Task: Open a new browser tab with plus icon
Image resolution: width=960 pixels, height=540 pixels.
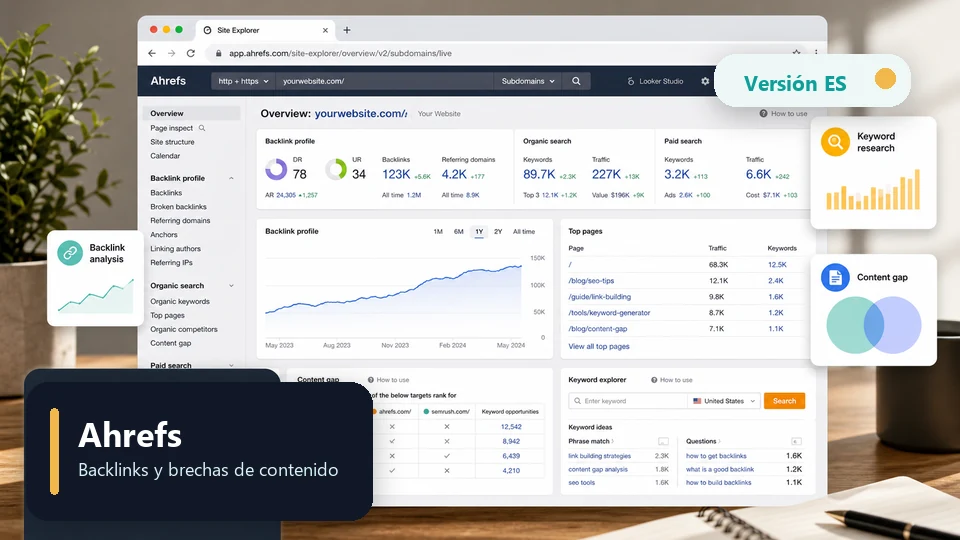Action: pos(347,30)
